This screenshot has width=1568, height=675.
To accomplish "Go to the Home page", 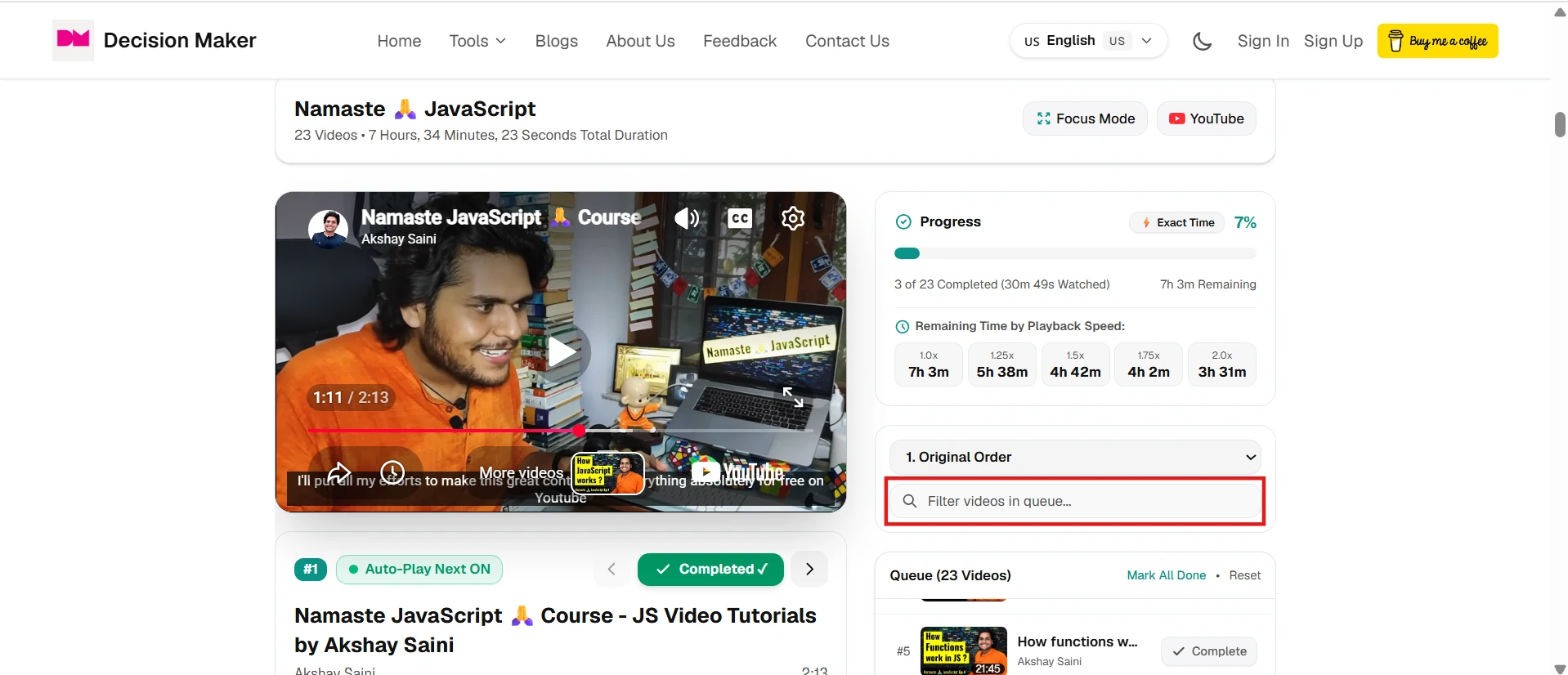I will pyautogui.click(x=399, y=41).
